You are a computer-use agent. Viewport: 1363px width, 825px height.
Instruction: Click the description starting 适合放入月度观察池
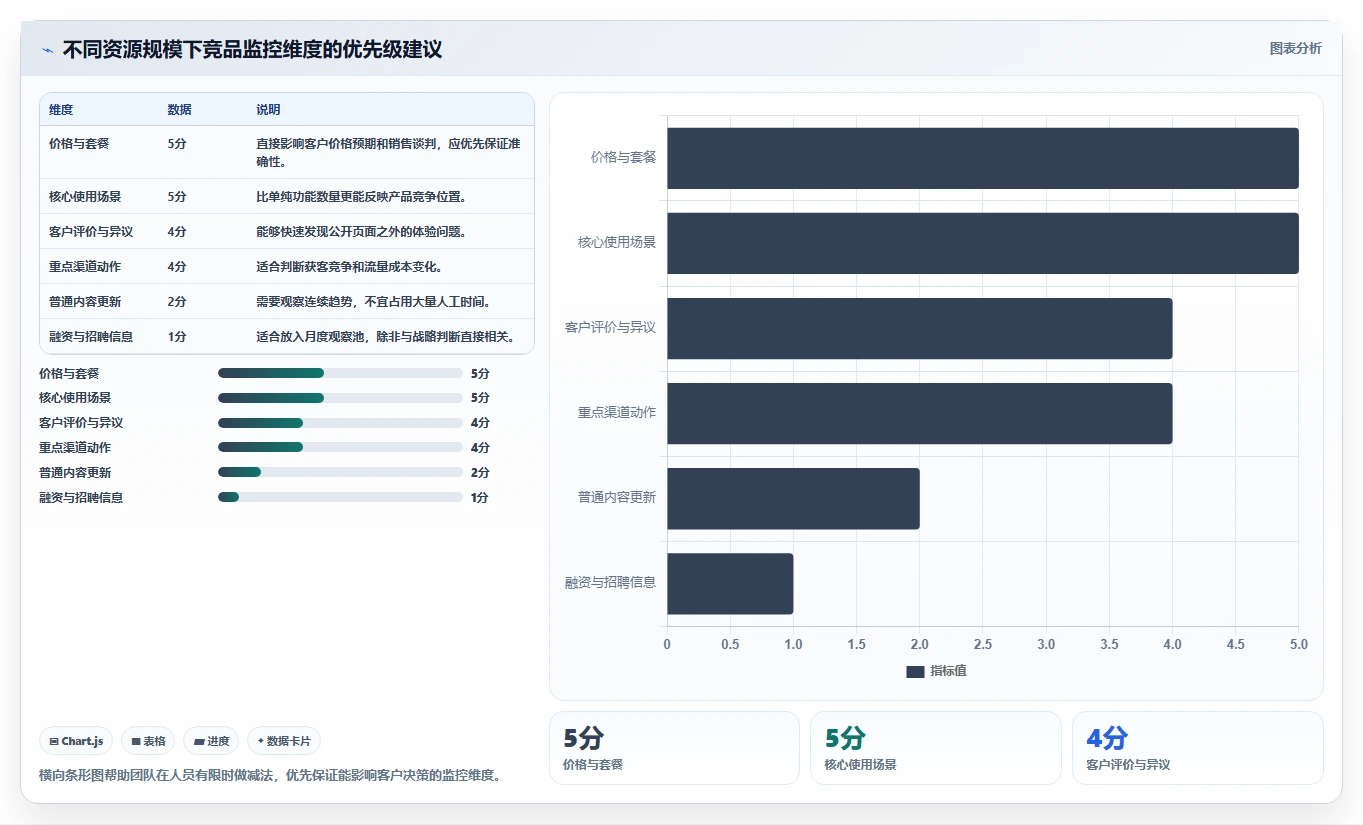(x=386, y=337)
